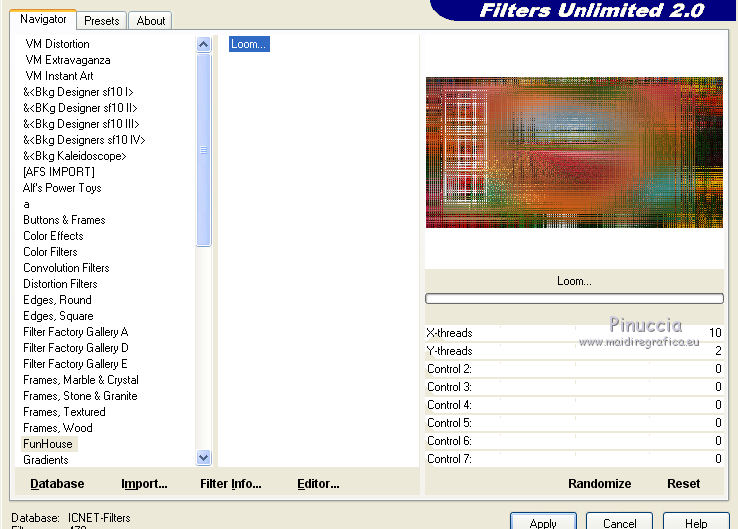Select VM Extravaganza category
Viewport: 738px width, 529px height.
coord(68,60)
